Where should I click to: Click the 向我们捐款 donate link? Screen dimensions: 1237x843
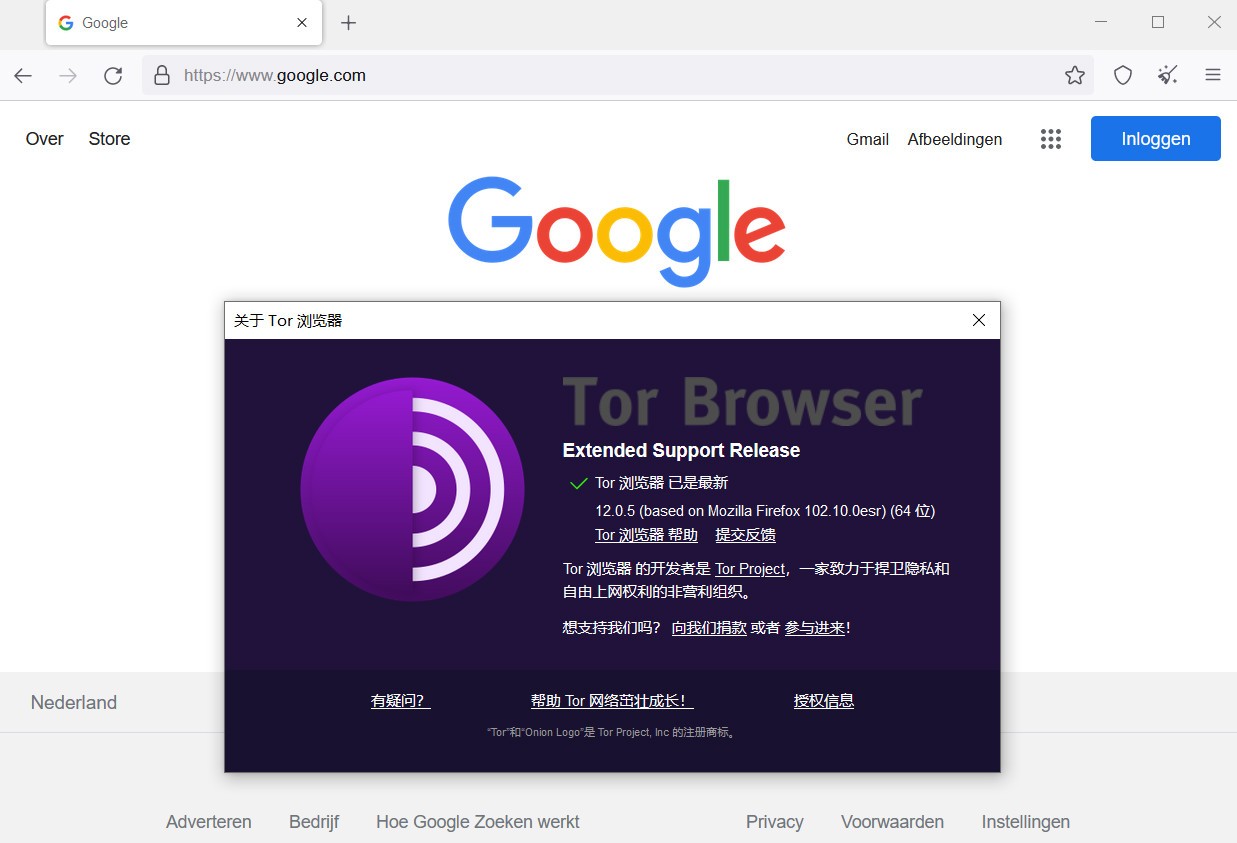pos(709,628)
